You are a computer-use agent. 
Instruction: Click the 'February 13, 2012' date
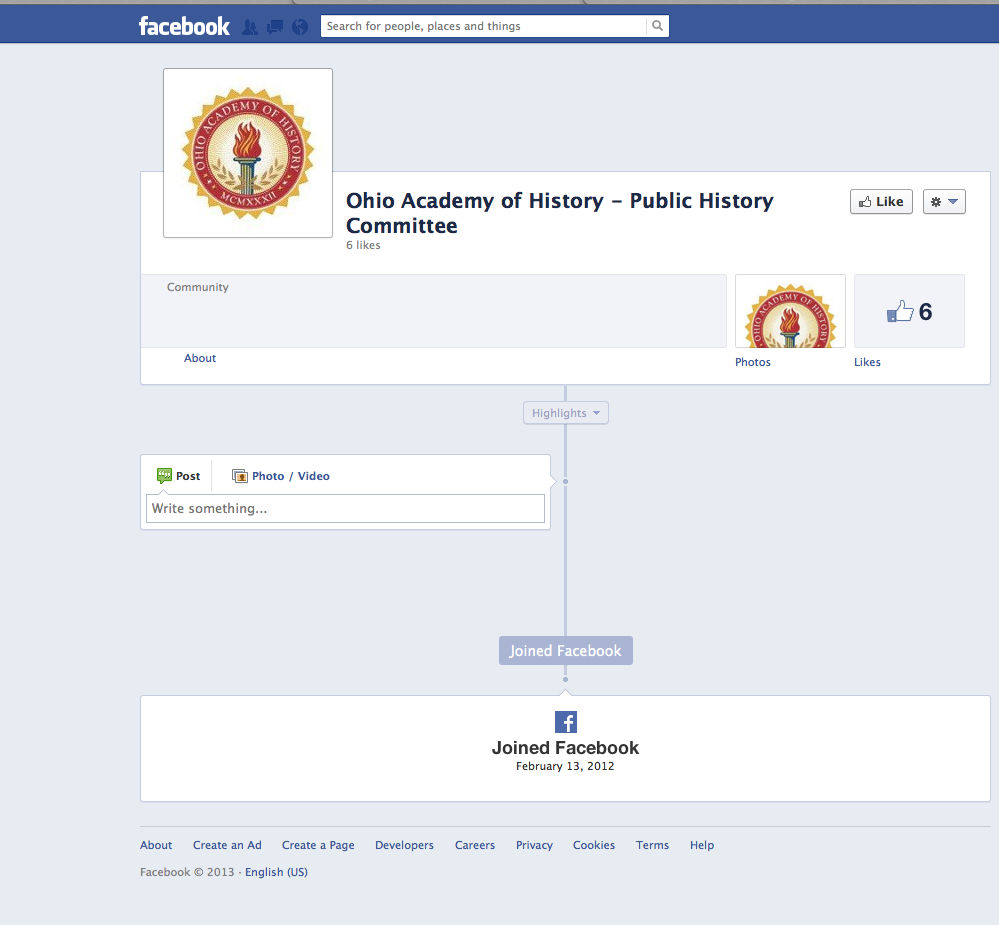coord(565,766)
